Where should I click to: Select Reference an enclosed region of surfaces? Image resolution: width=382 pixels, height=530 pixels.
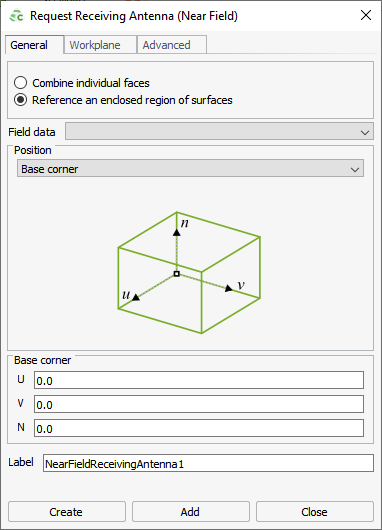click(x=20, y=100)
